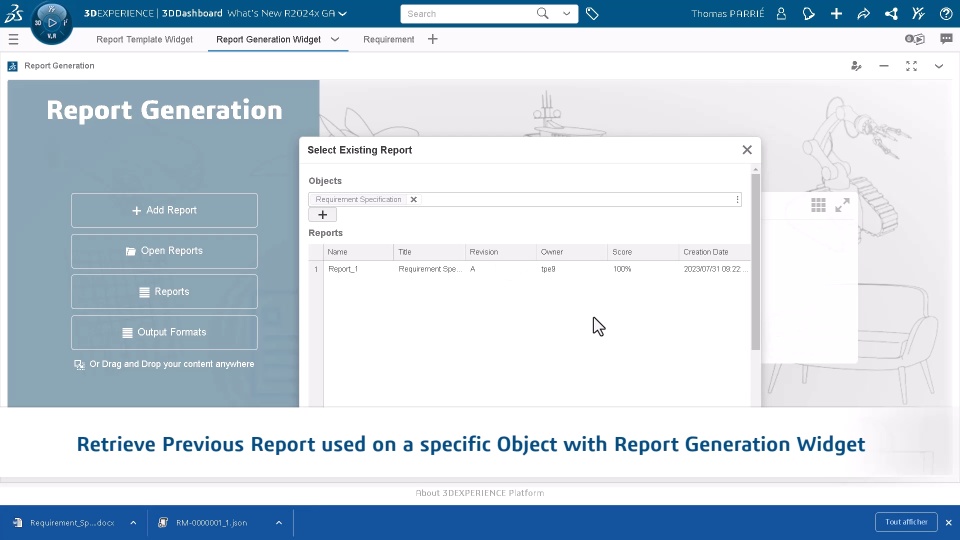Switch to Report Template Widget tab
The image size is (960, 540).
pos(144,39)
